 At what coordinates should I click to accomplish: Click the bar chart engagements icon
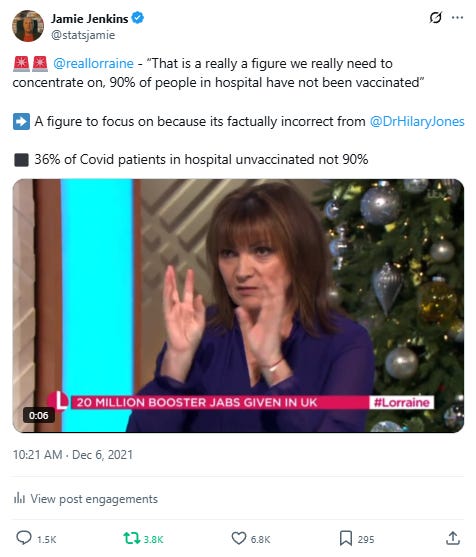pos(19,498)
